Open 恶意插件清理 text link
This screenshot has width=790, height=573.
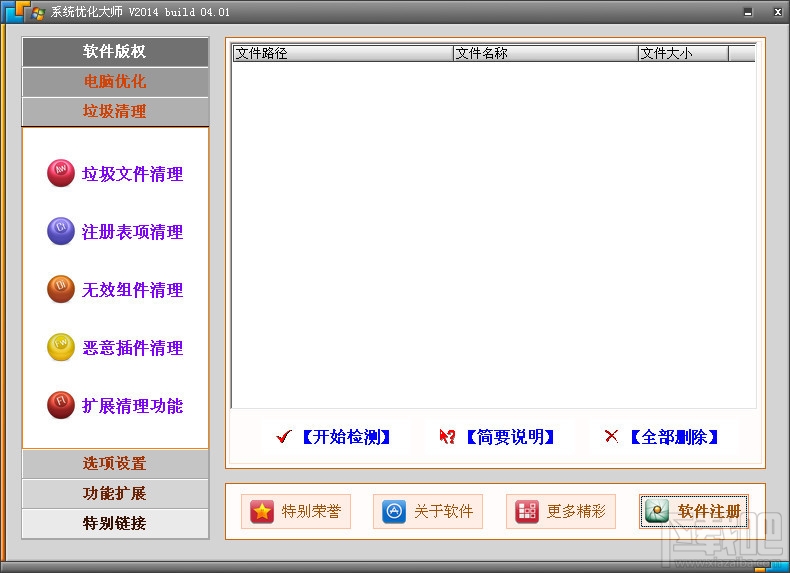point(133,348)
